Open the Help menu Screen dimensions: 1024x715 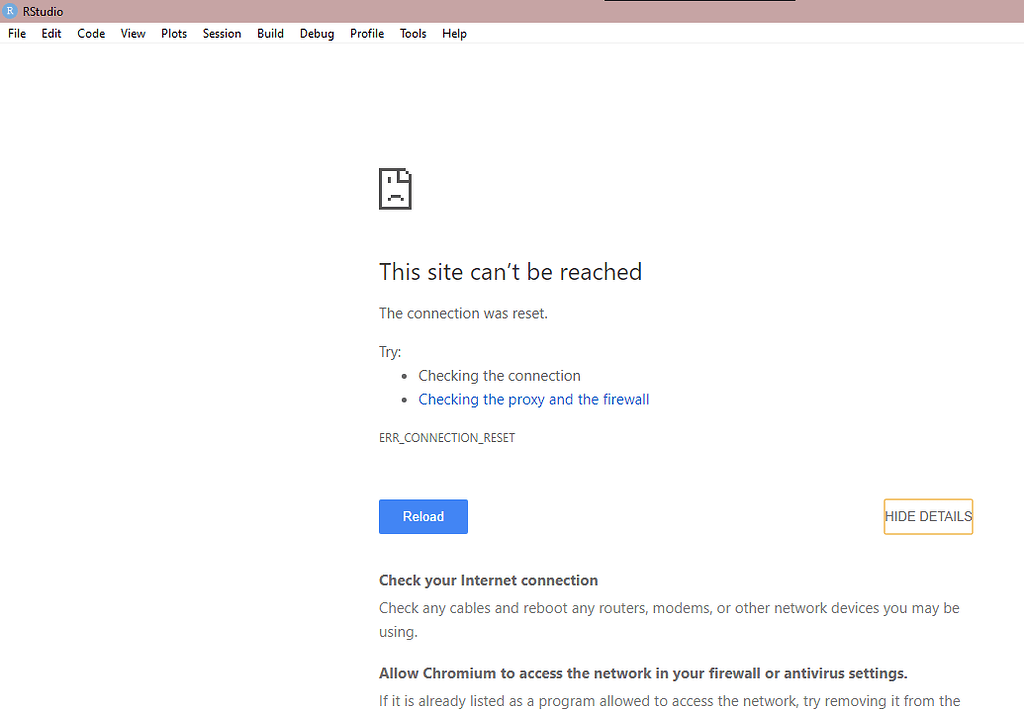coord(454,34)
